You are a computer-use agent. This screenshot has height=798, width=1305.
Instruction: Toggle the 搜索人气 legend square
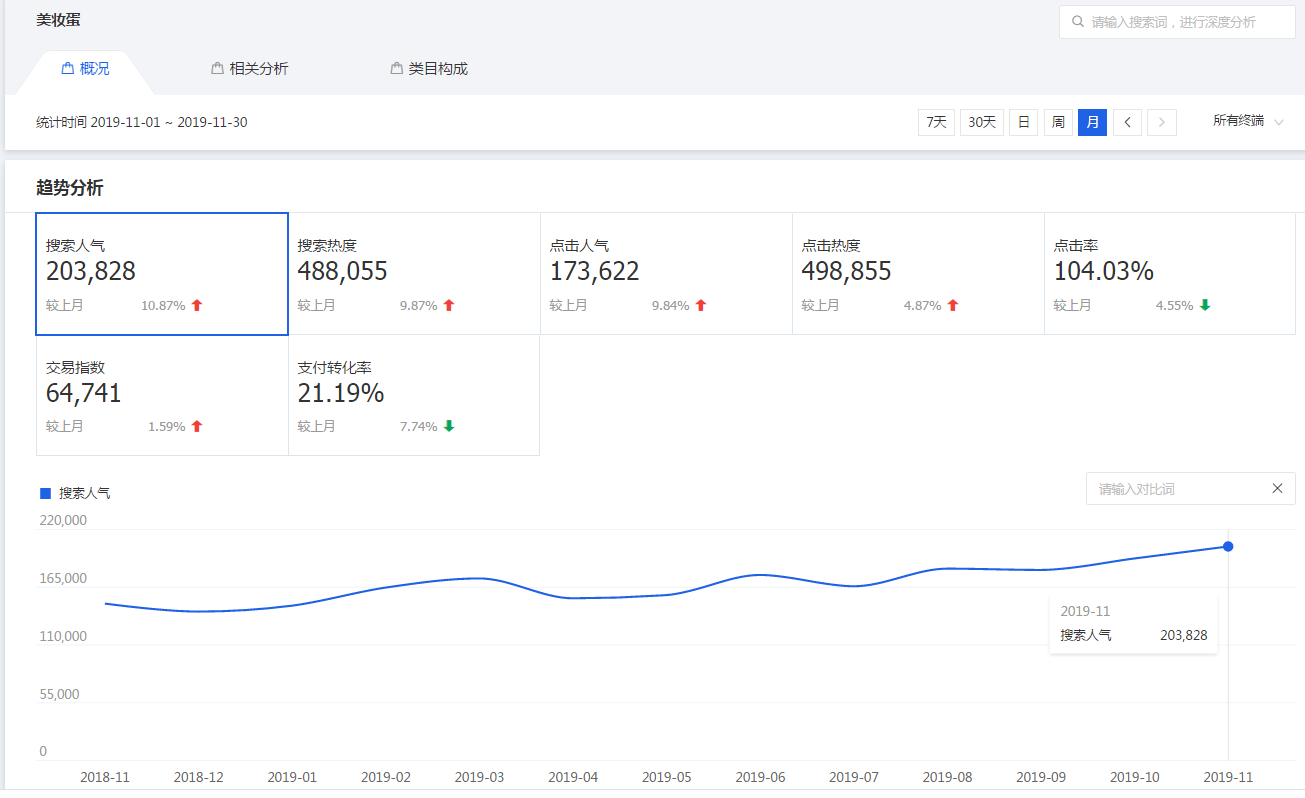(x=45, y=493)
